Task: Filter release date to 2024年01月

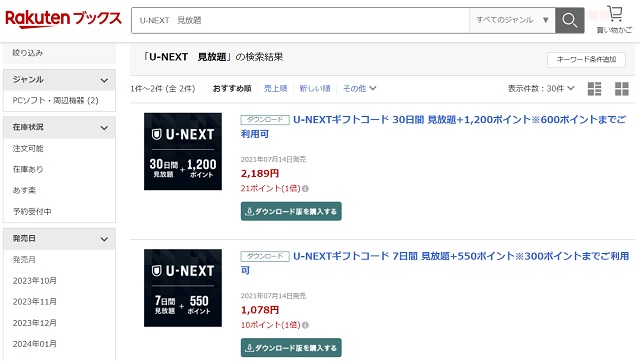Action: tap(35, 344)
